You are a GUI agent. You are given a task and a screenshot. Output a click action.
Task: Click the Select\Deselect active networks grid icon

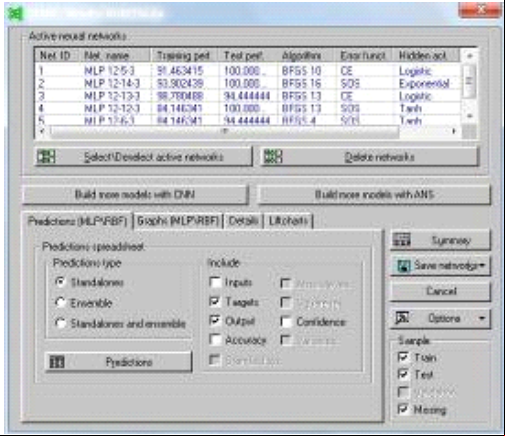pos(46,156)
